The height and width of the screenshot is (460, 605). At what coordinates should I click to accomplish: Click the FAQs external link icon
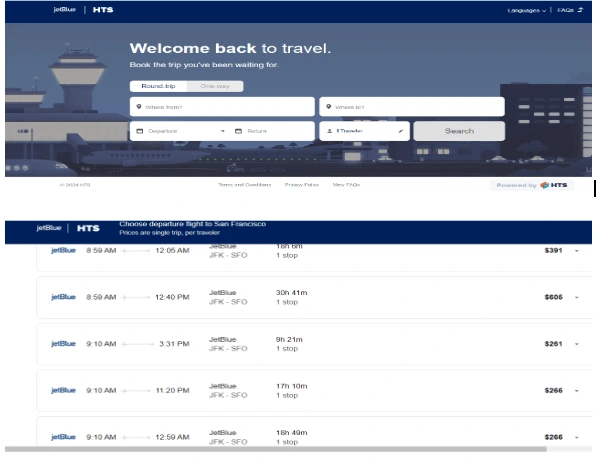pyautogui.click(x=580, y=10)
